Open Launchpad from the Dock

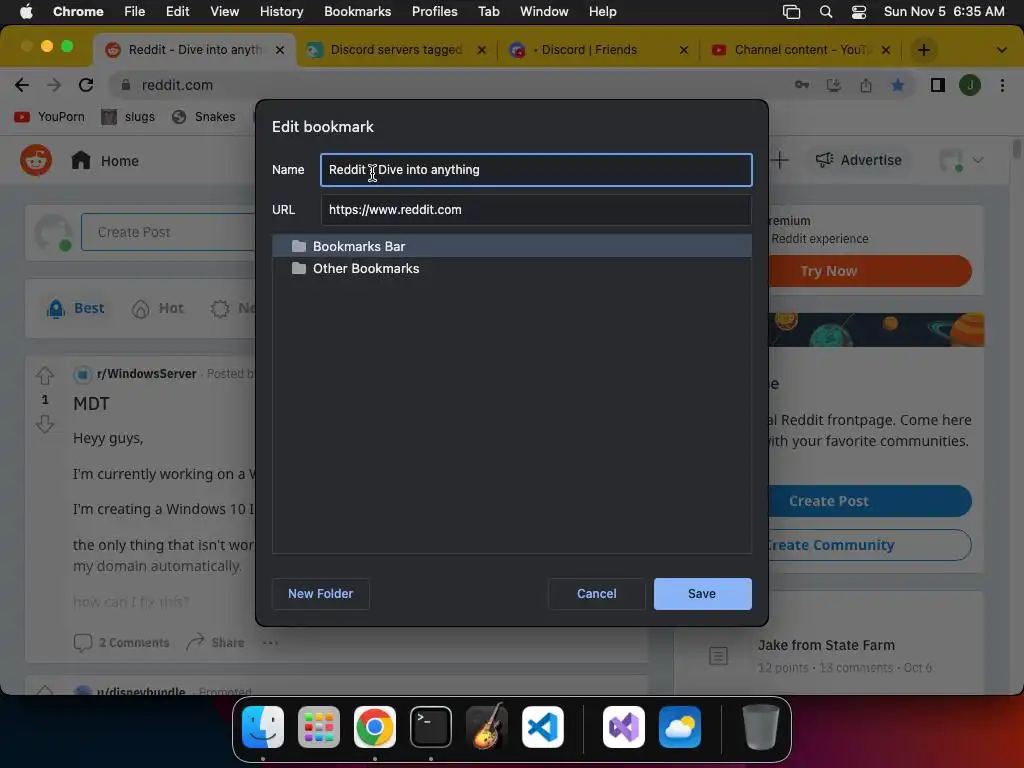pos(319,727)
